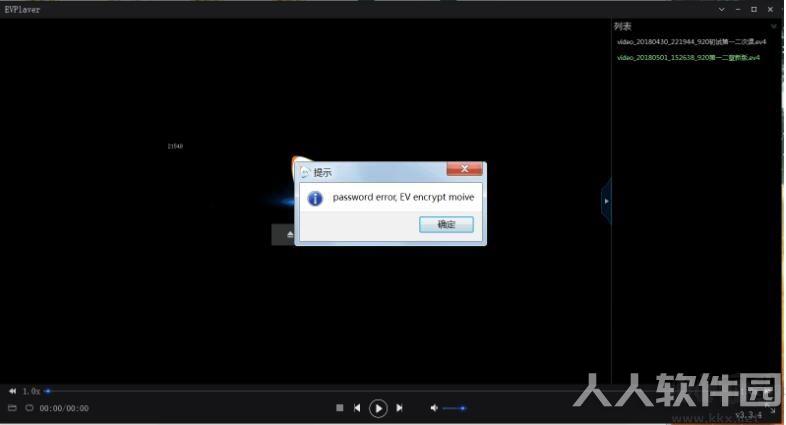Click the playback speed rewind icon

click(13, 391)
